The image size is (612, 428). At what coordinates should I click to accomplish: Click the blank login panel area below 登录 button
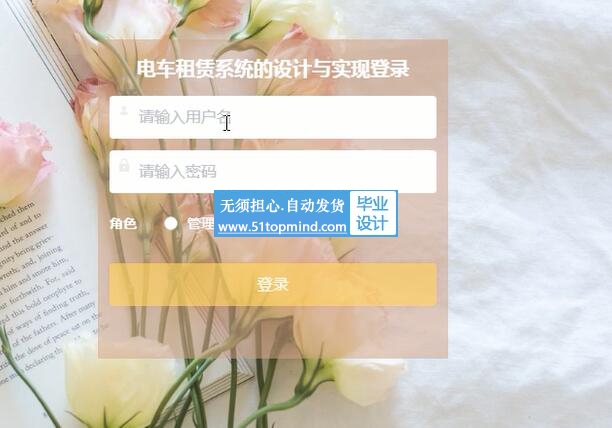(x=273, y=332)
